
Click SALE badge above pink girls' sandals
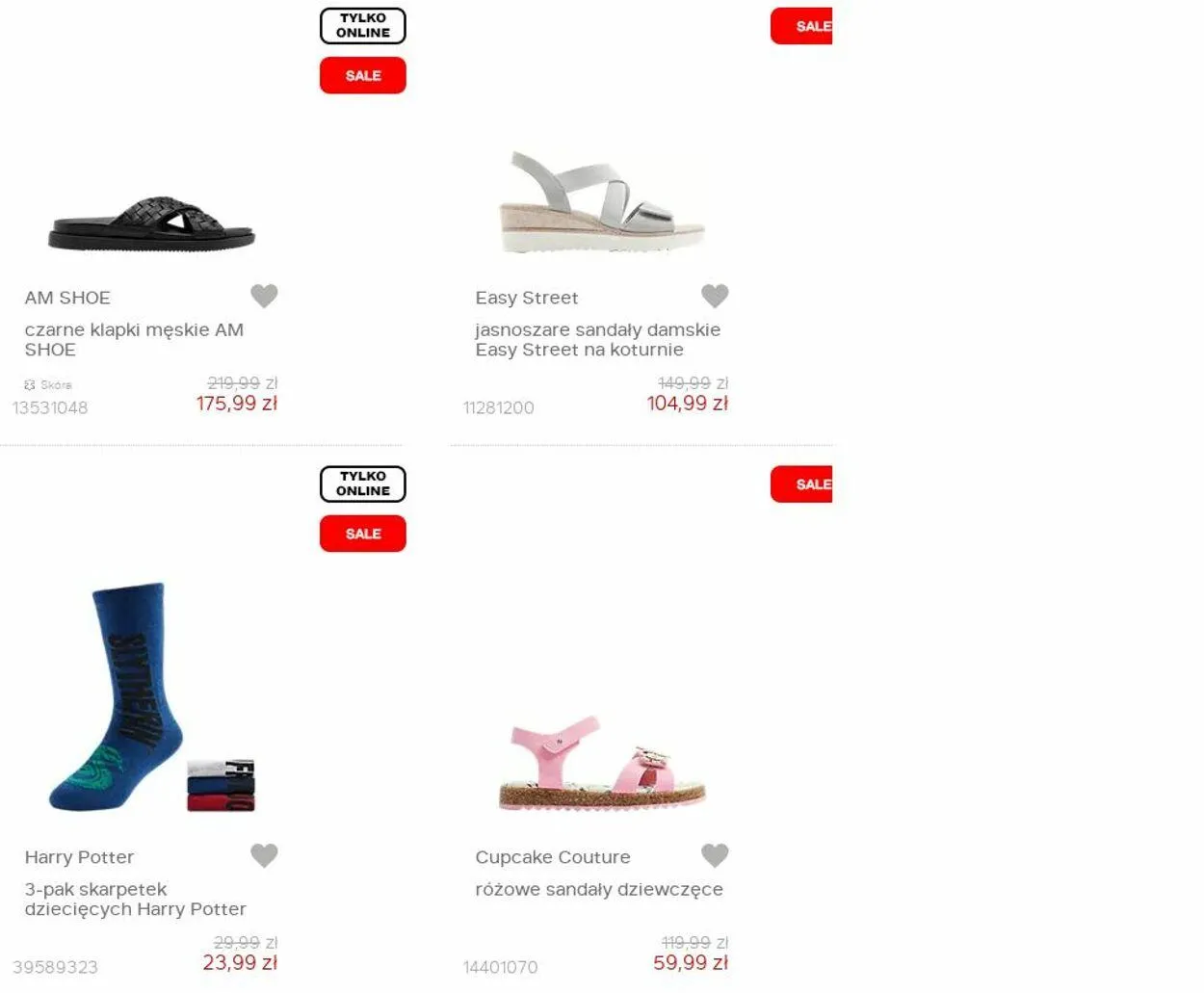801,484
